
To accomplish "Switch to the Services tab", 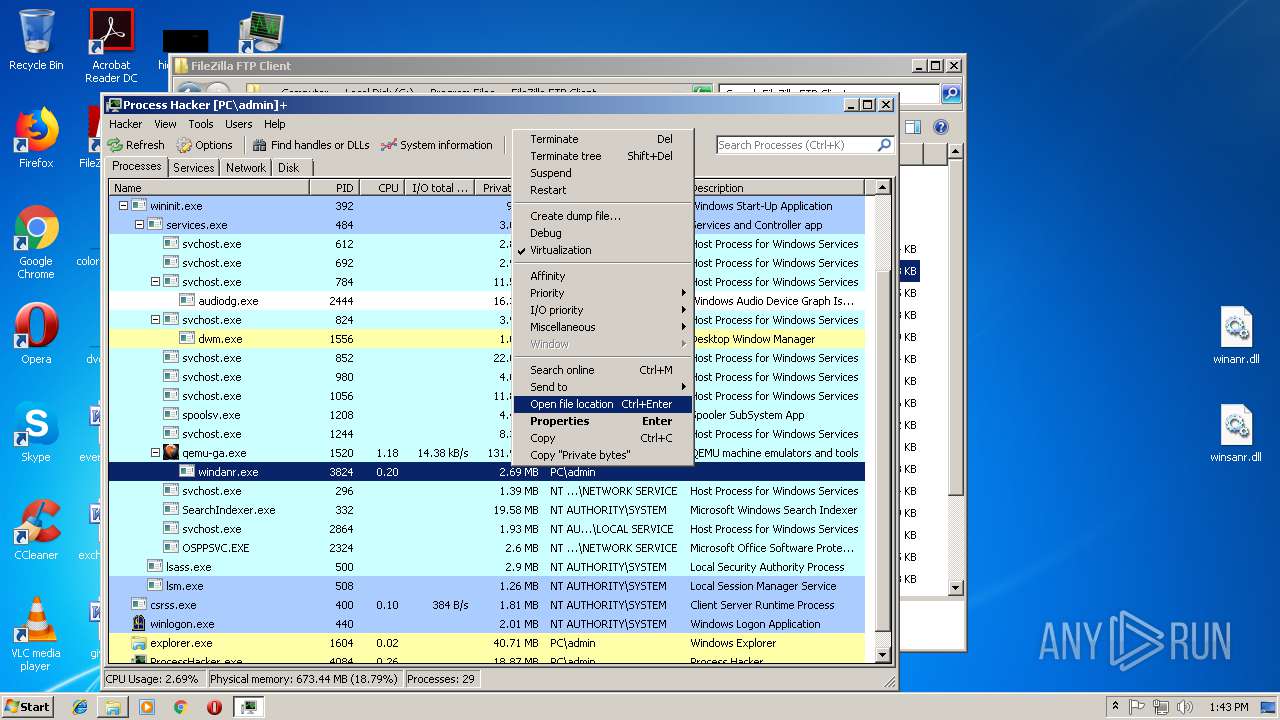I will [x=193, y=168].
